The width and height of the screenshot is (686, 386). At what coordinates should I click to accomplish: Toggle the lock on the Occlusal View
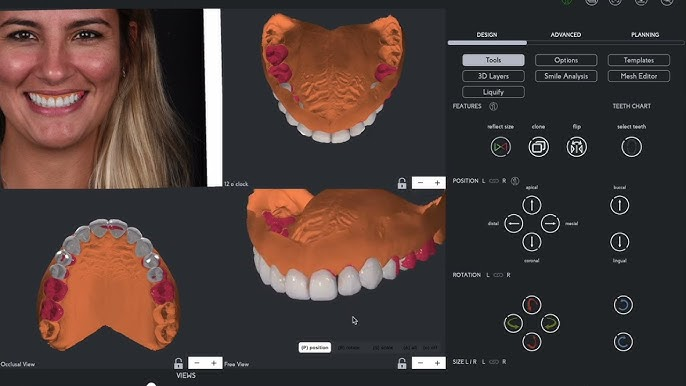tap(178, 363)
